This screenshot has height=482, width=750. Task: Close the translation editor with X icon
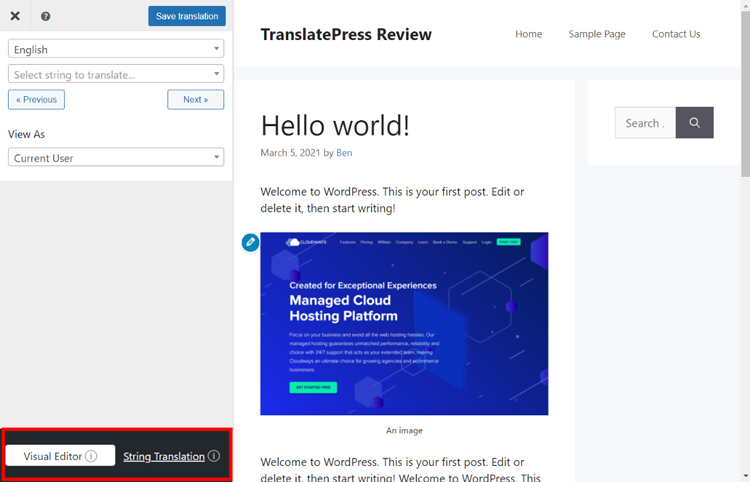pyautogui.click(x=15, y=16)
